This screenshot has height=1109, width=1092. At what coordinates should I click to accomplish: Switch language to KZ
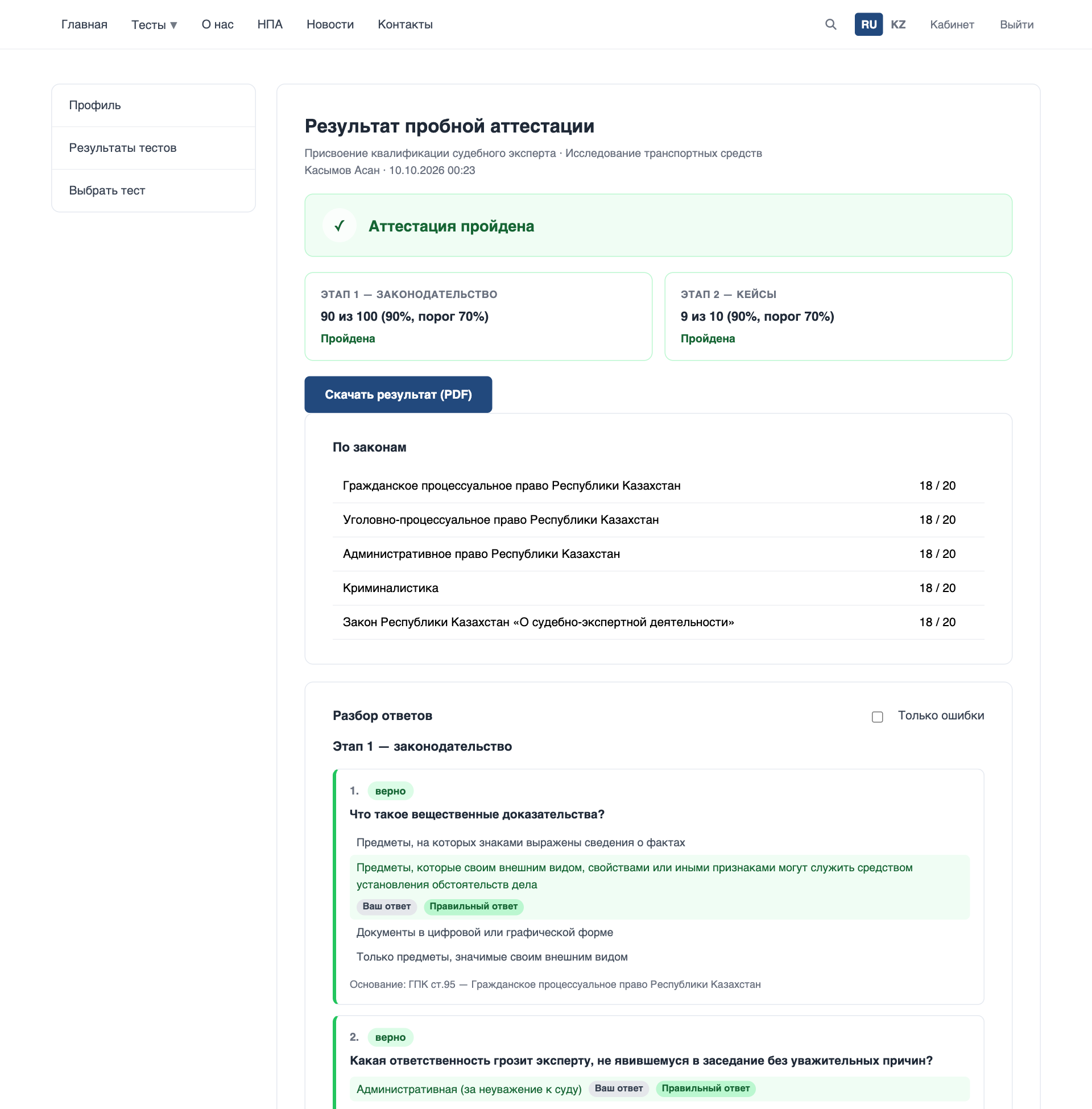point(897,24)
